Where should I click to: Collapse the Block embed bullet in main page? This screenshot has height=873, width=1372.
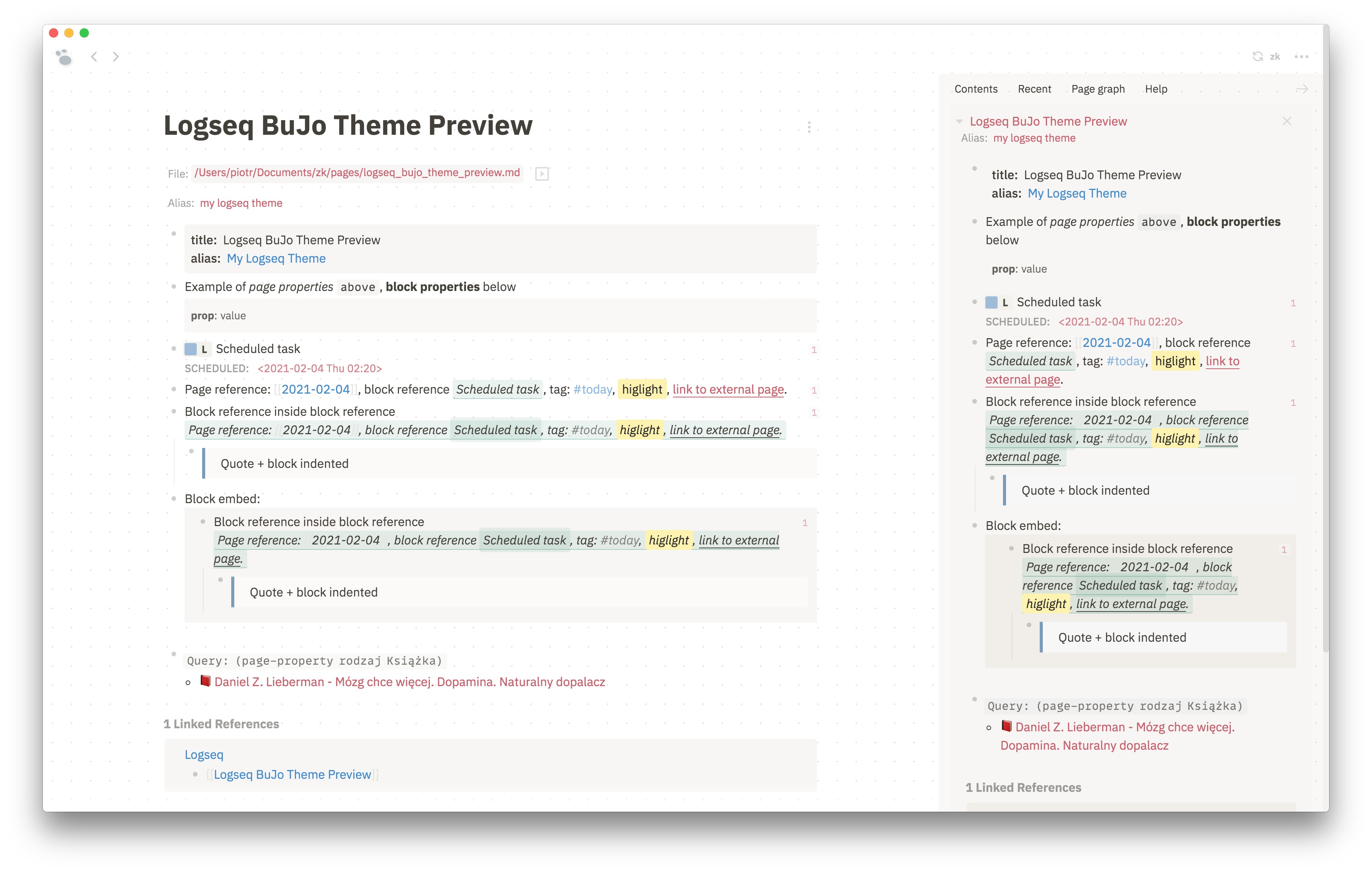coord(174,499)
